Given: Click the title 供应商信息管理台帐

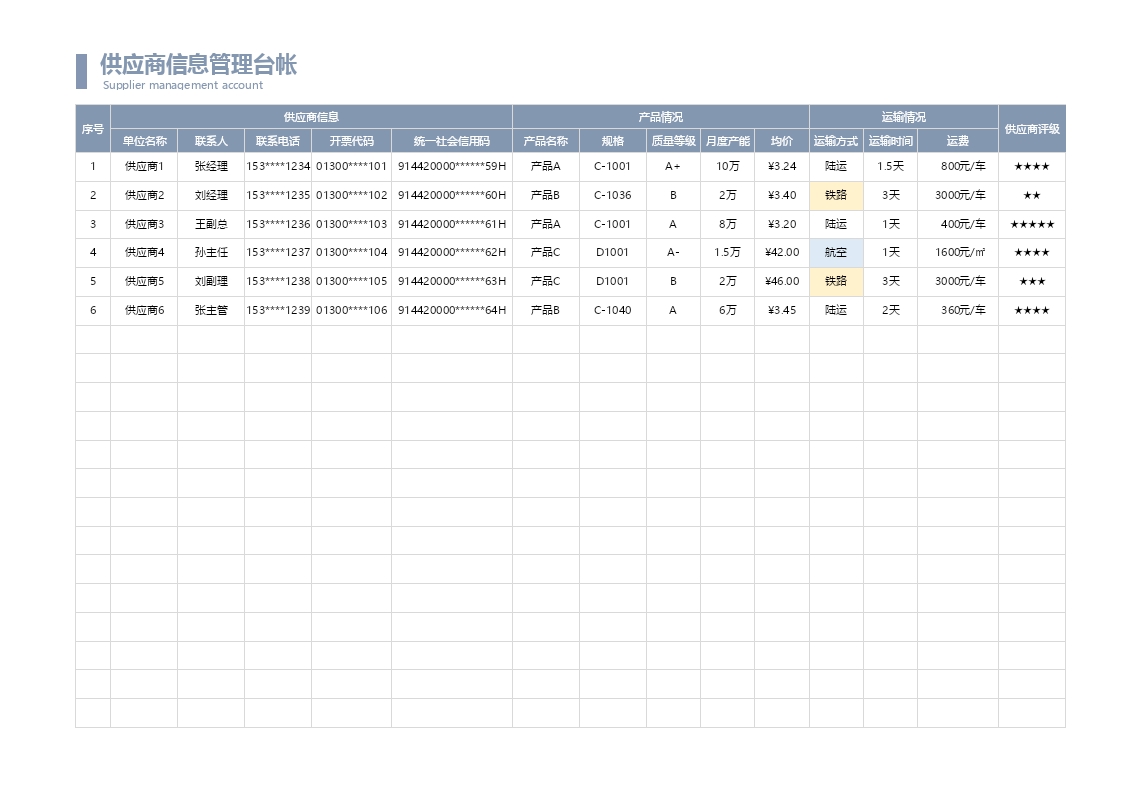Looking at the screenshot, I should tap(198, 64).
